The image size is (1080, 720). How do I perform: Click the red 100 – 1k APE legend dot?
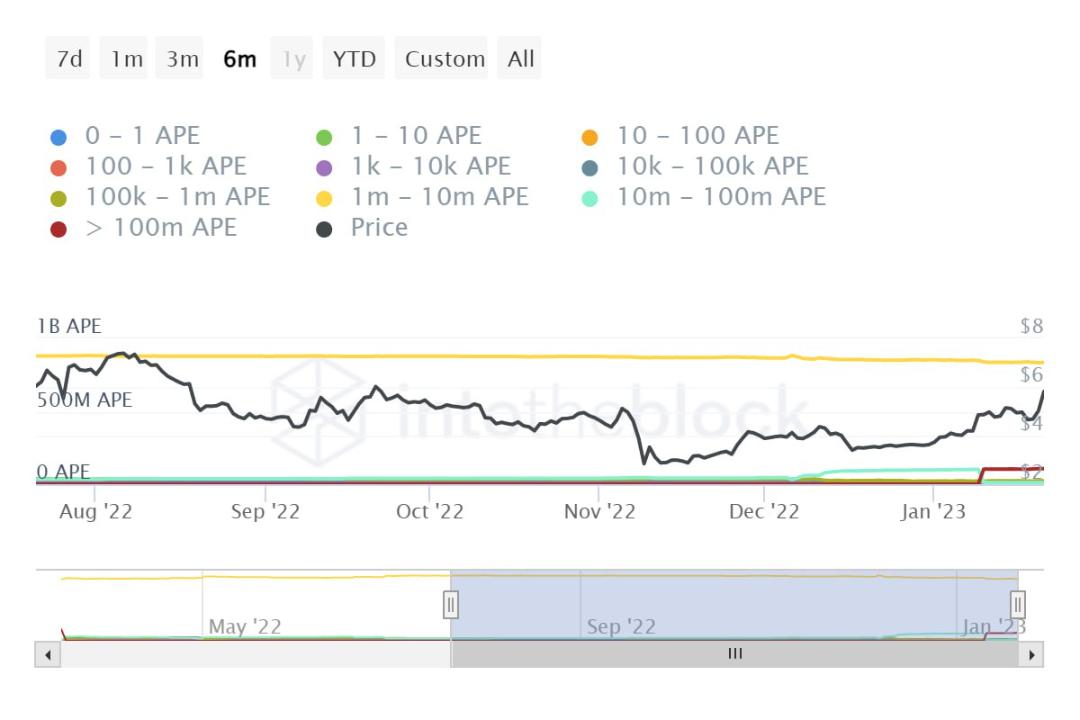coord(58,168)
